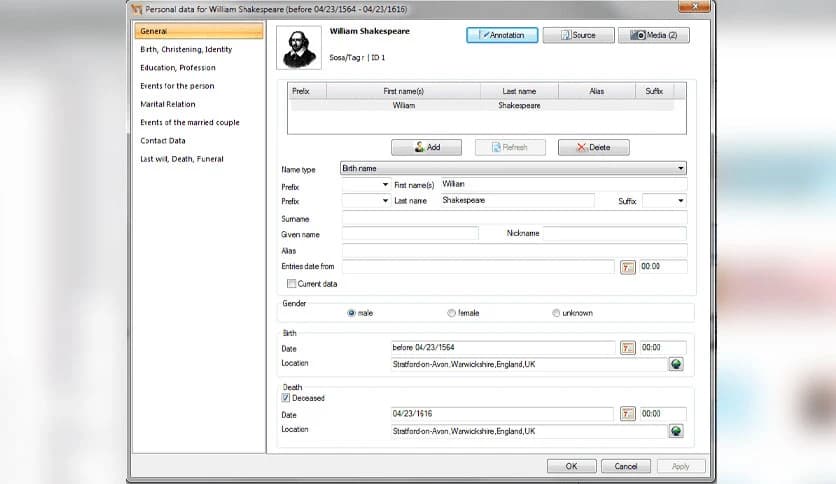Open calendar icon for Death date

tap(628, 414)
